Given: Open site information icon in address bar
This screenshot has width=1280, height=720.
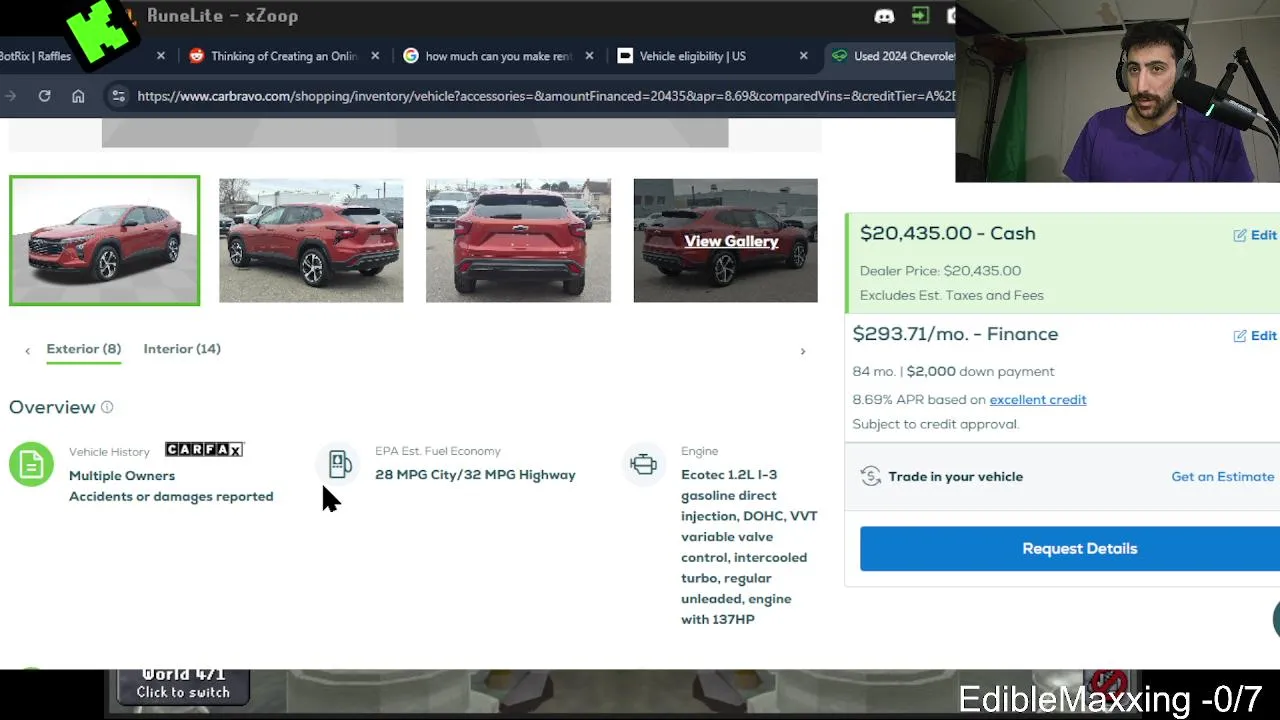Looking at the screenshot, I should coord(118,96).
